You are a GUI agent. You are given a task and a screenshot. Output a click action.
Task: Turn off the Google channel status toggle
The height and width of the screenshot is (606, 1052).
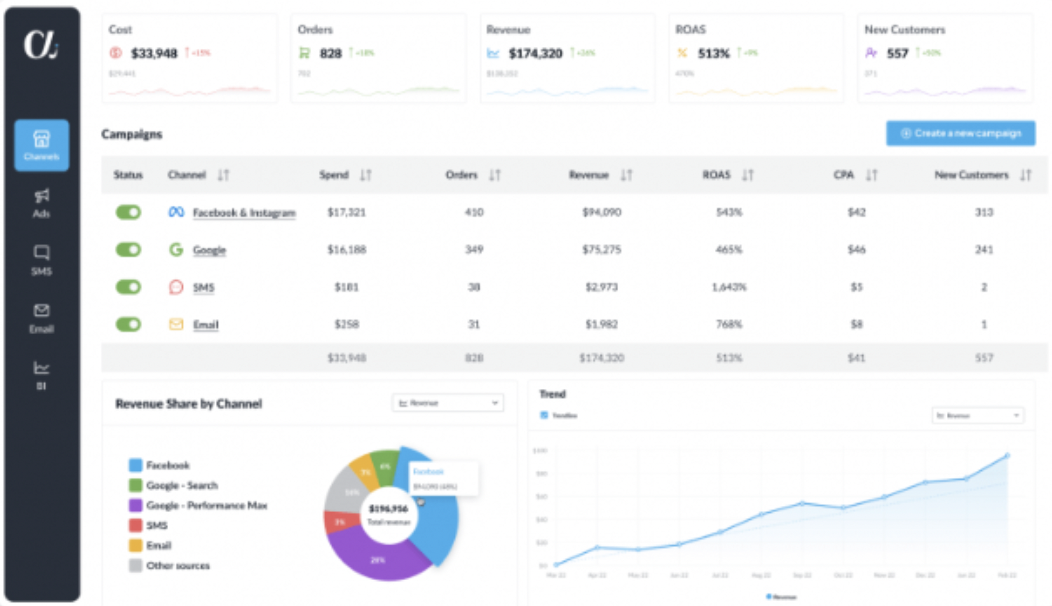click(x=128, y=250)
